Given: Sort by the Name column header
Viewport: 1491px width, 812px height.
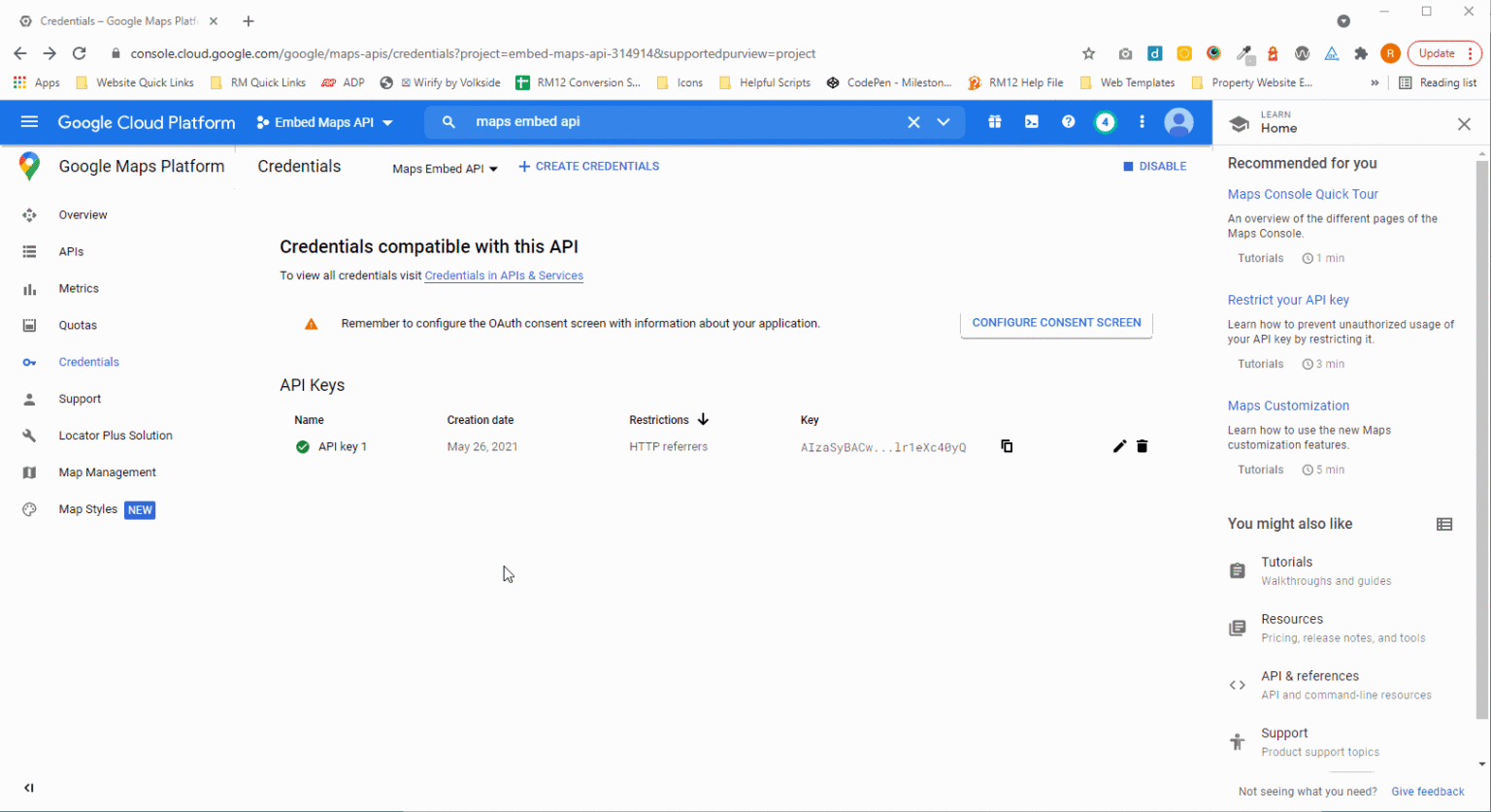Looking at the screenshot, I should (x=309, y=420).
